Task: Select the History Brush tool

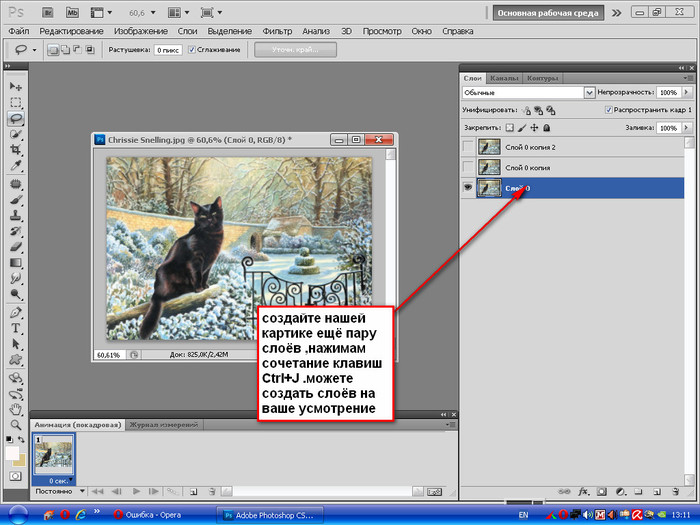Action: [16, 231]
